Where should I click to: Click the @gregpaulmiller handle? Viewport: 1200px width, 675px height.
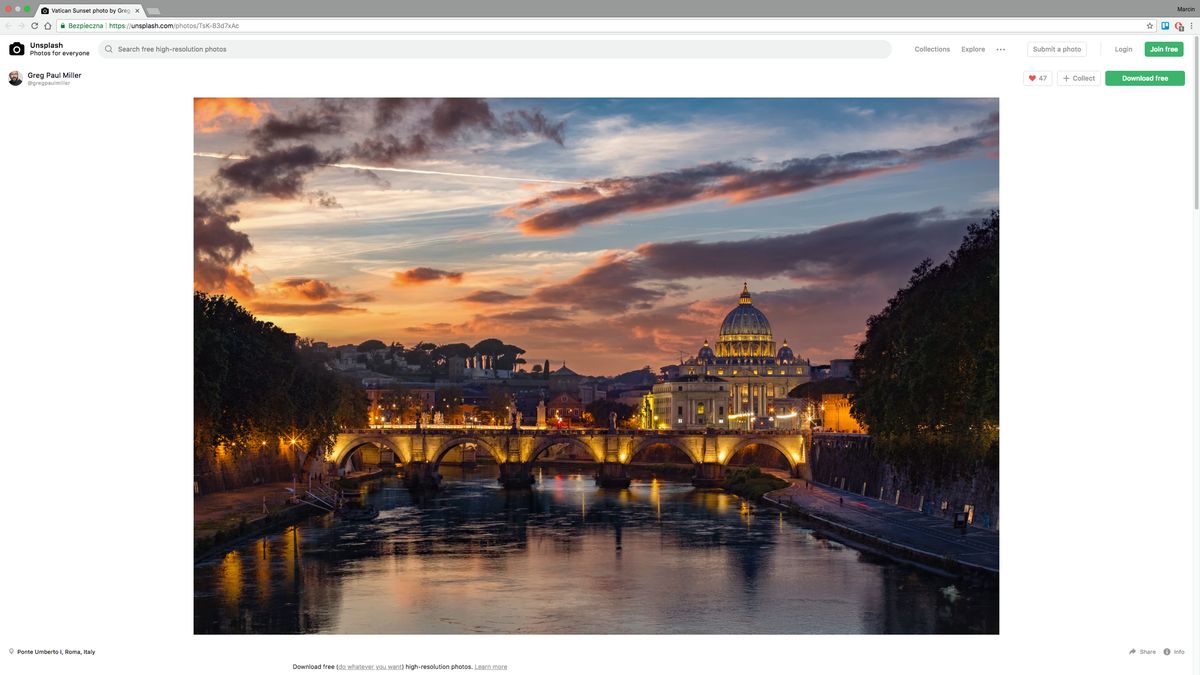(49, 83)
